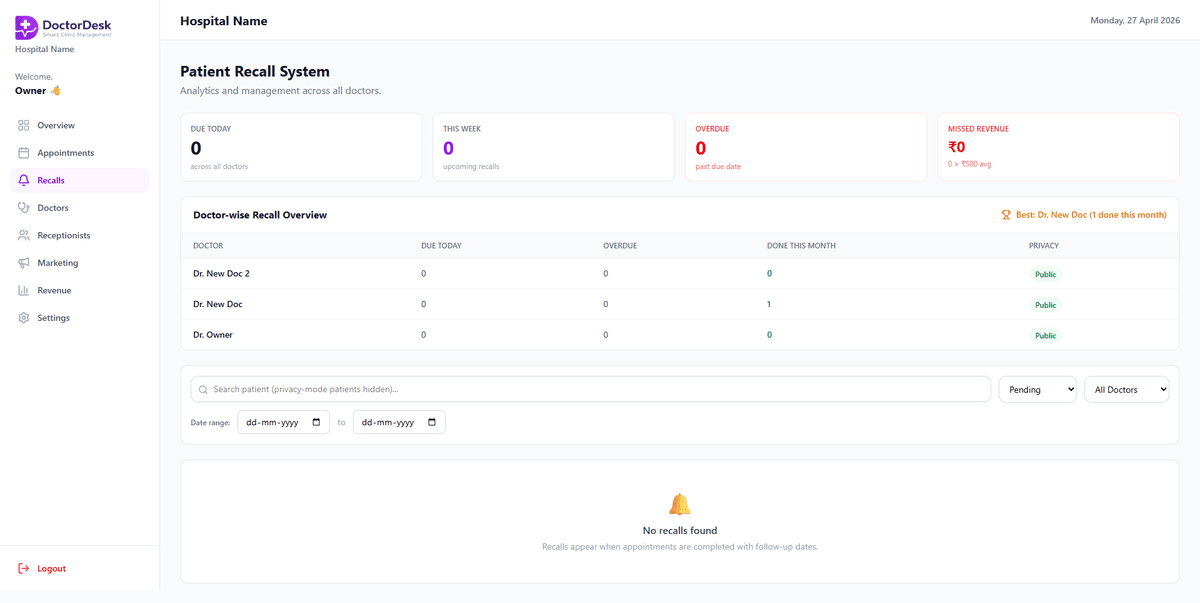Click the bell icon above No recalls found
The height and width of the screenshot is (603, 1200).
point(680,504)
